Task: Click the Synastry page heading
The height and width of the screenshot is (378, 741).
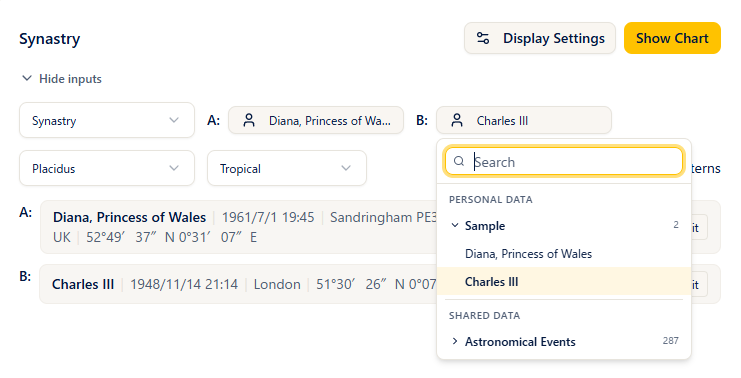Action: tap(50, 39)
